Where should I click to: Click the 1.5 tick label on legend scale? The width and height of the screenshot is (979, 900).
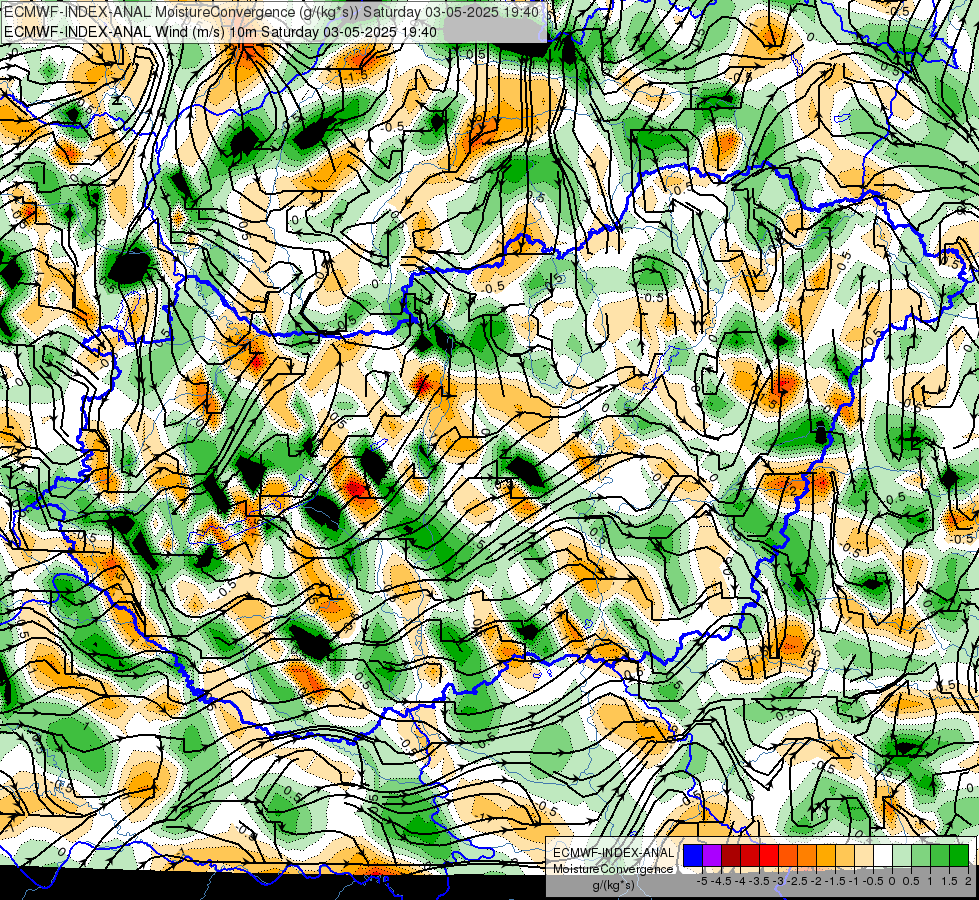pyautogui.click(x=949, y=881)
